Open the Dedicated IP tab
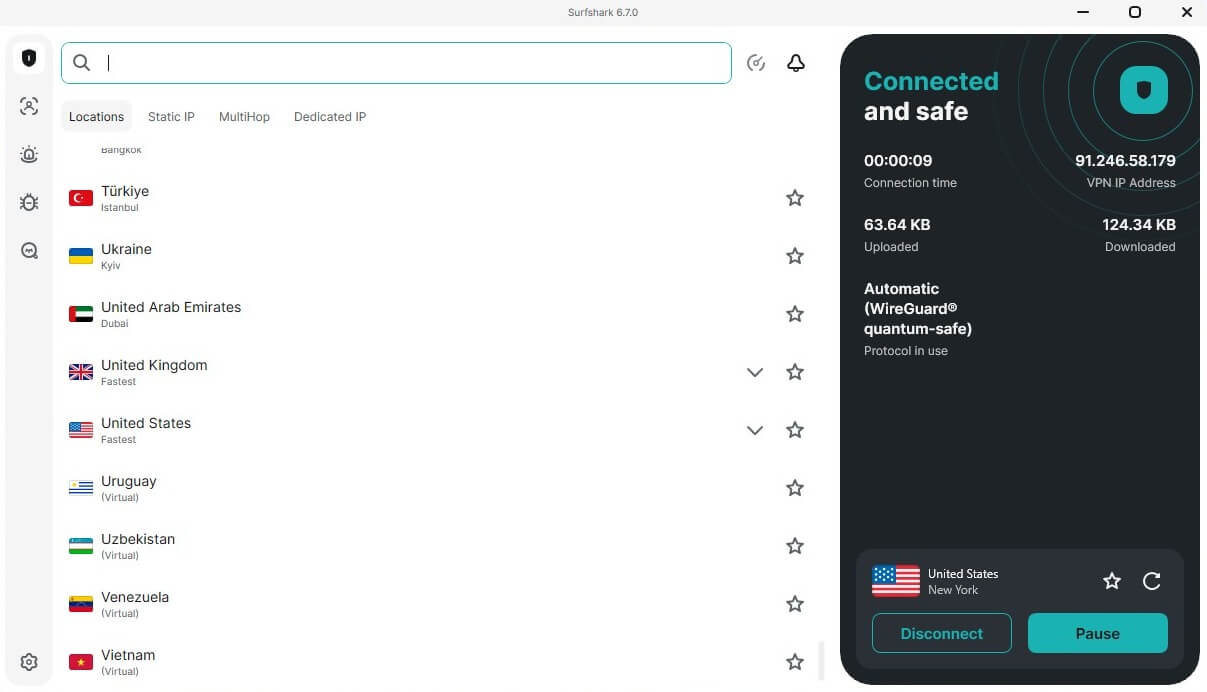 [x=330, y=117]
